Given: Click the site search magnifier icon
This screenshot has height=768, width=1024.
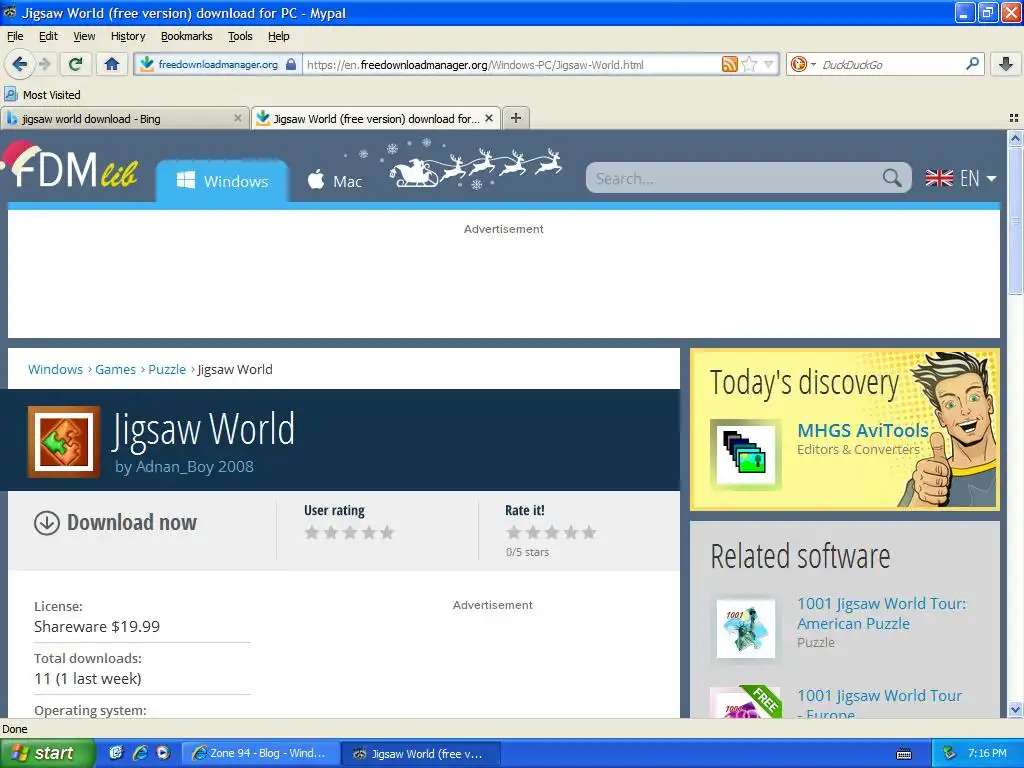Looking at the screenshot, I should click(892, 178).
